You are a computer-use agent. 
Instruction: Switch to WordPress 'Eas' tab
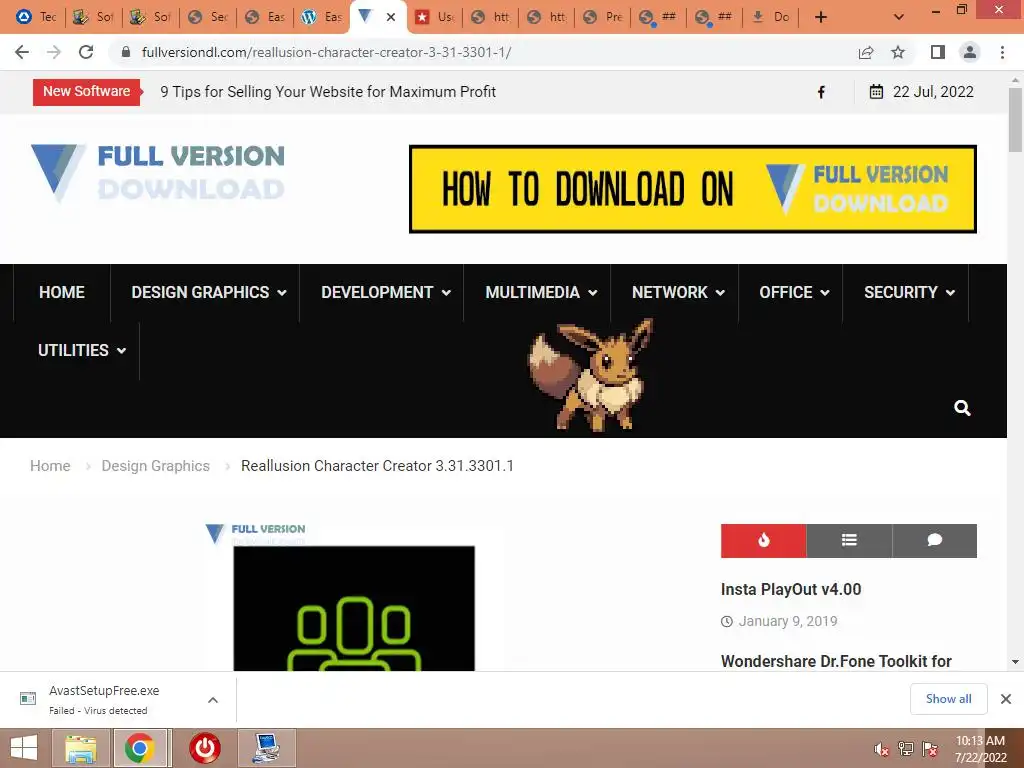point(321,17)
